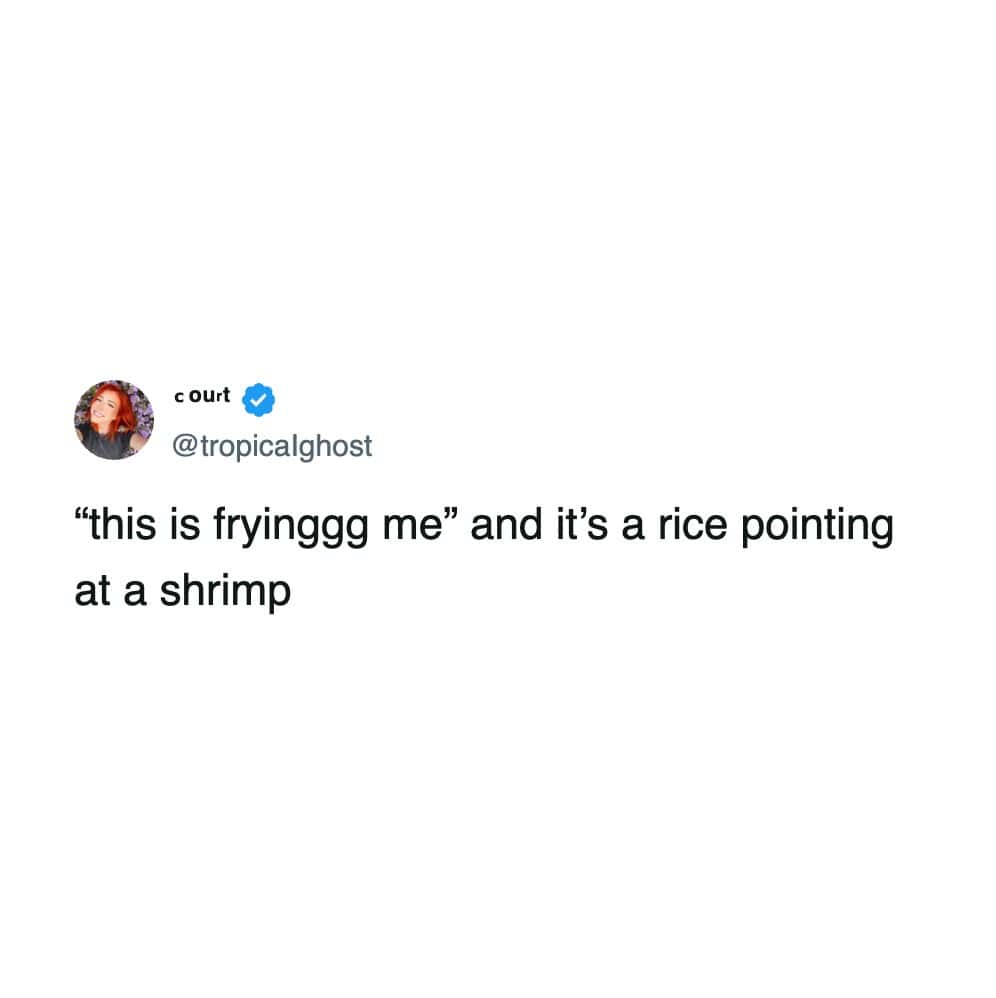Click the word "is" in the tweet
996x998 pixels.
pos(185,525)
